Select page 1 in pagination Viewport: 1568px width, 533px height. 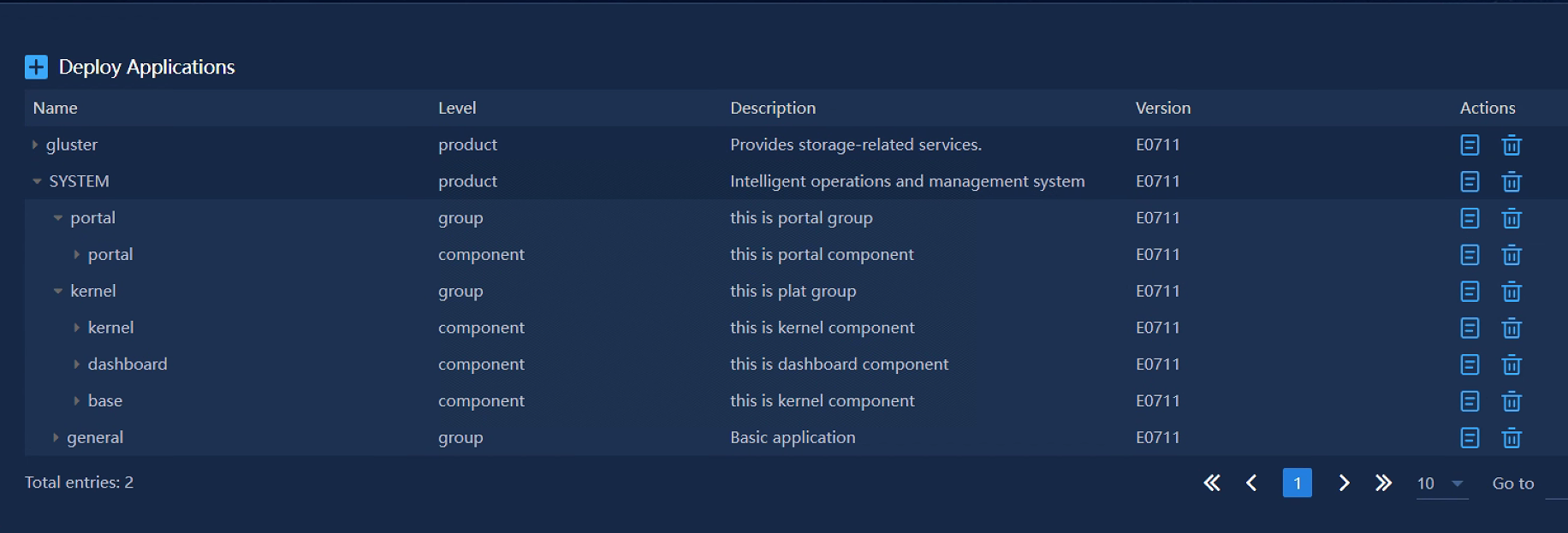[1297, 483]
